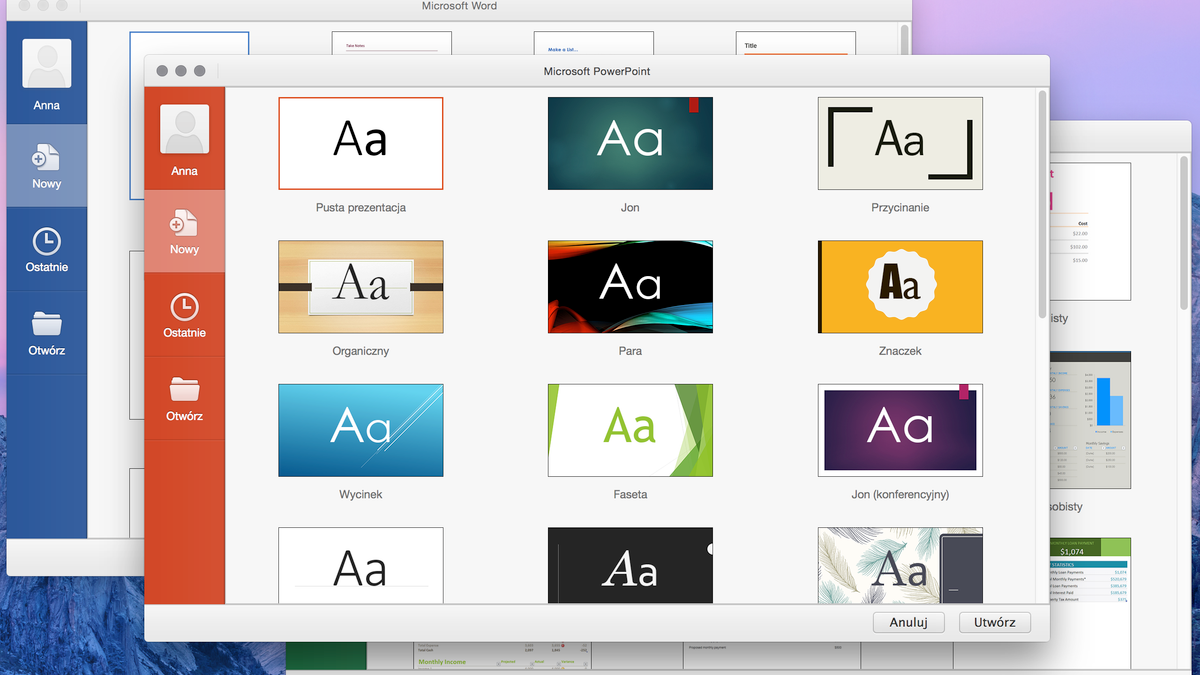Choose the Para theme thumbnail

tap(630, 287)
